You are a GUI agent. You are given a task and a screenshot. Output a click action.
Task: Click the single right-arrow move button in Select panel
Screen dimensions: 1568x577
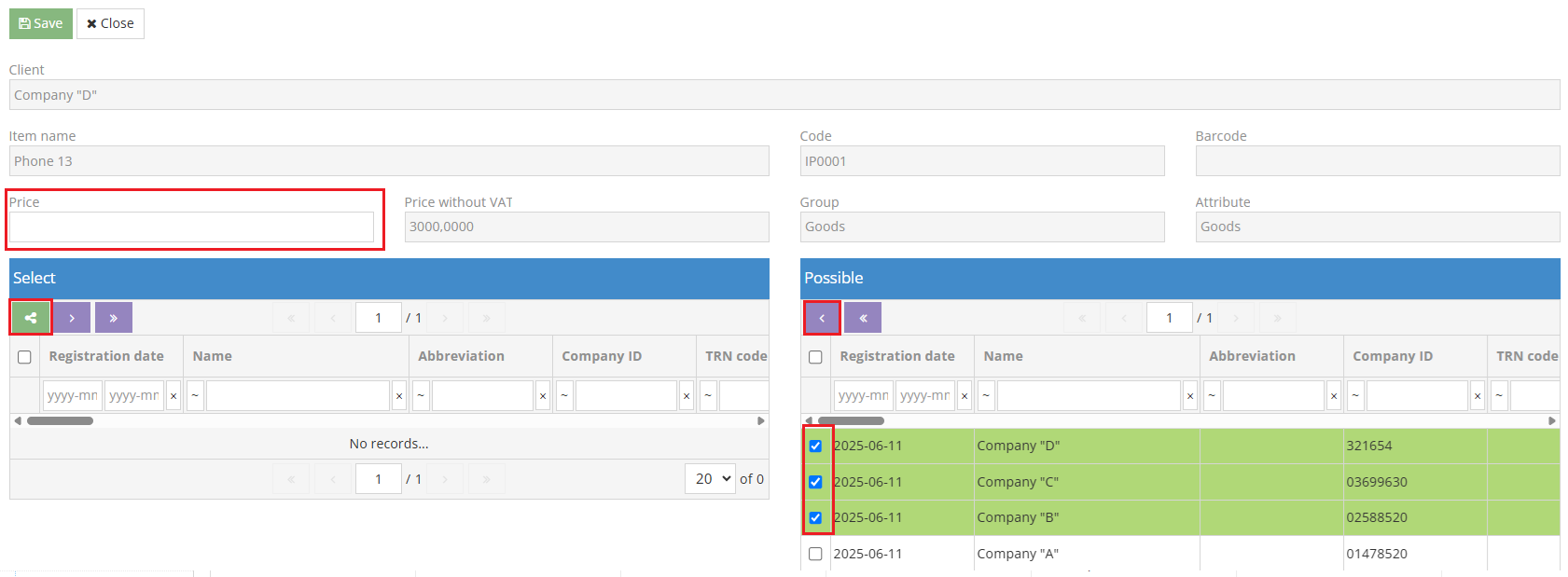coord(72,318)
